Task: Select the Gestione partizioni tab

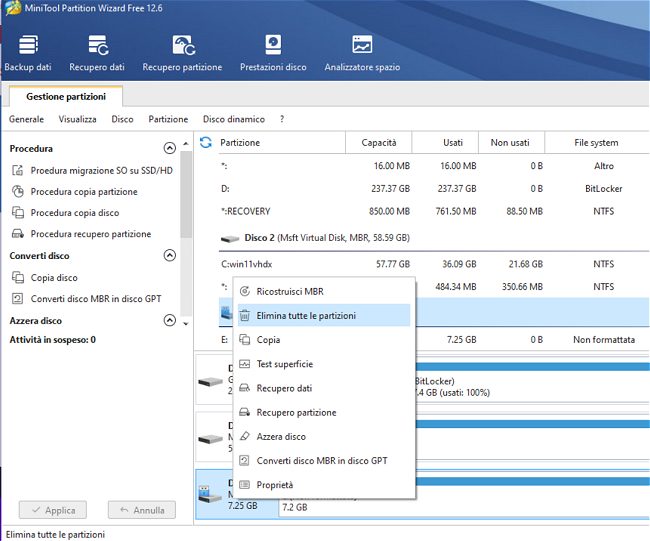Action: (66, 97)
